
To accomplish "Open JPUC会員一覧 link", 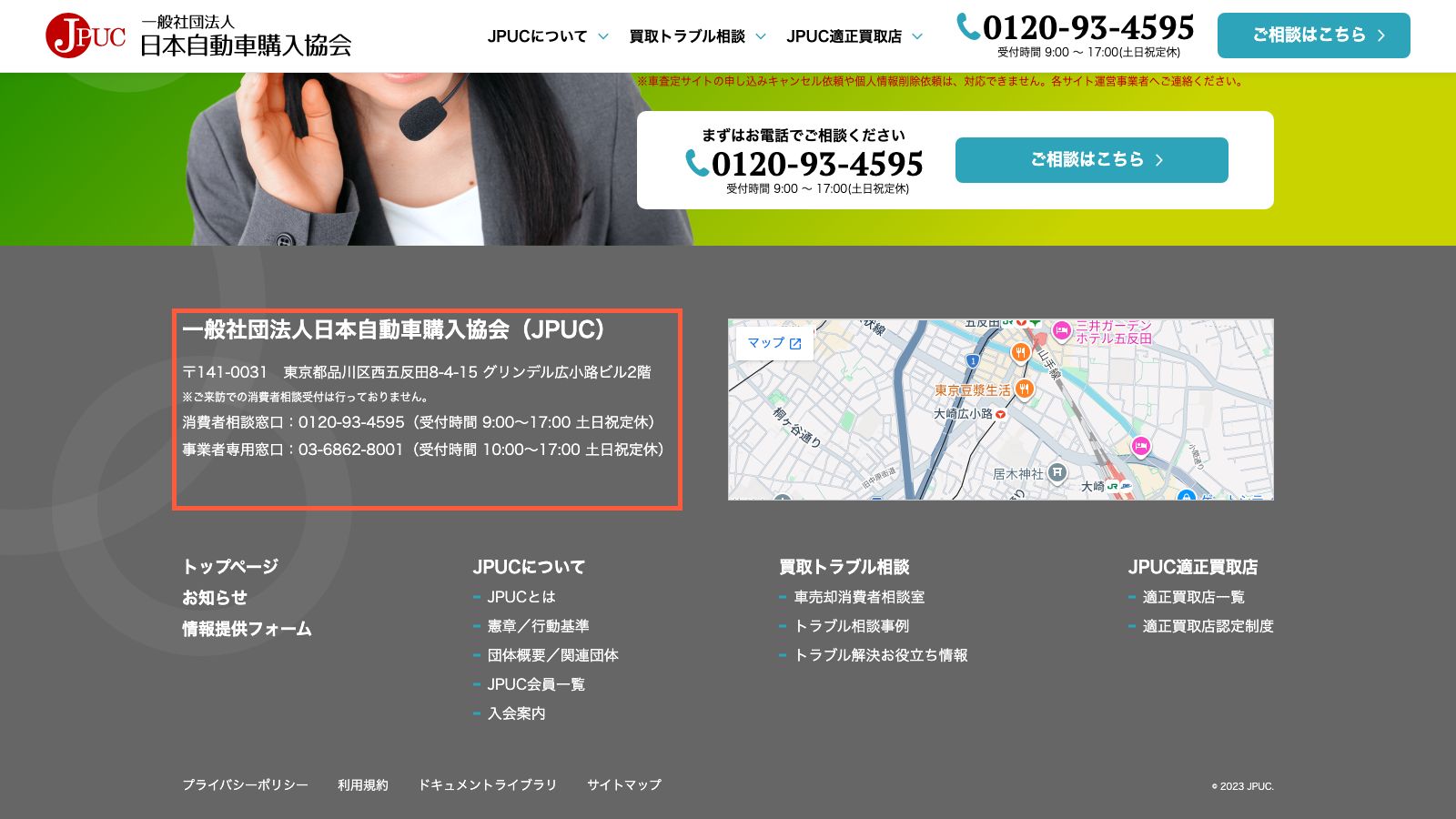I will [536, 684].
